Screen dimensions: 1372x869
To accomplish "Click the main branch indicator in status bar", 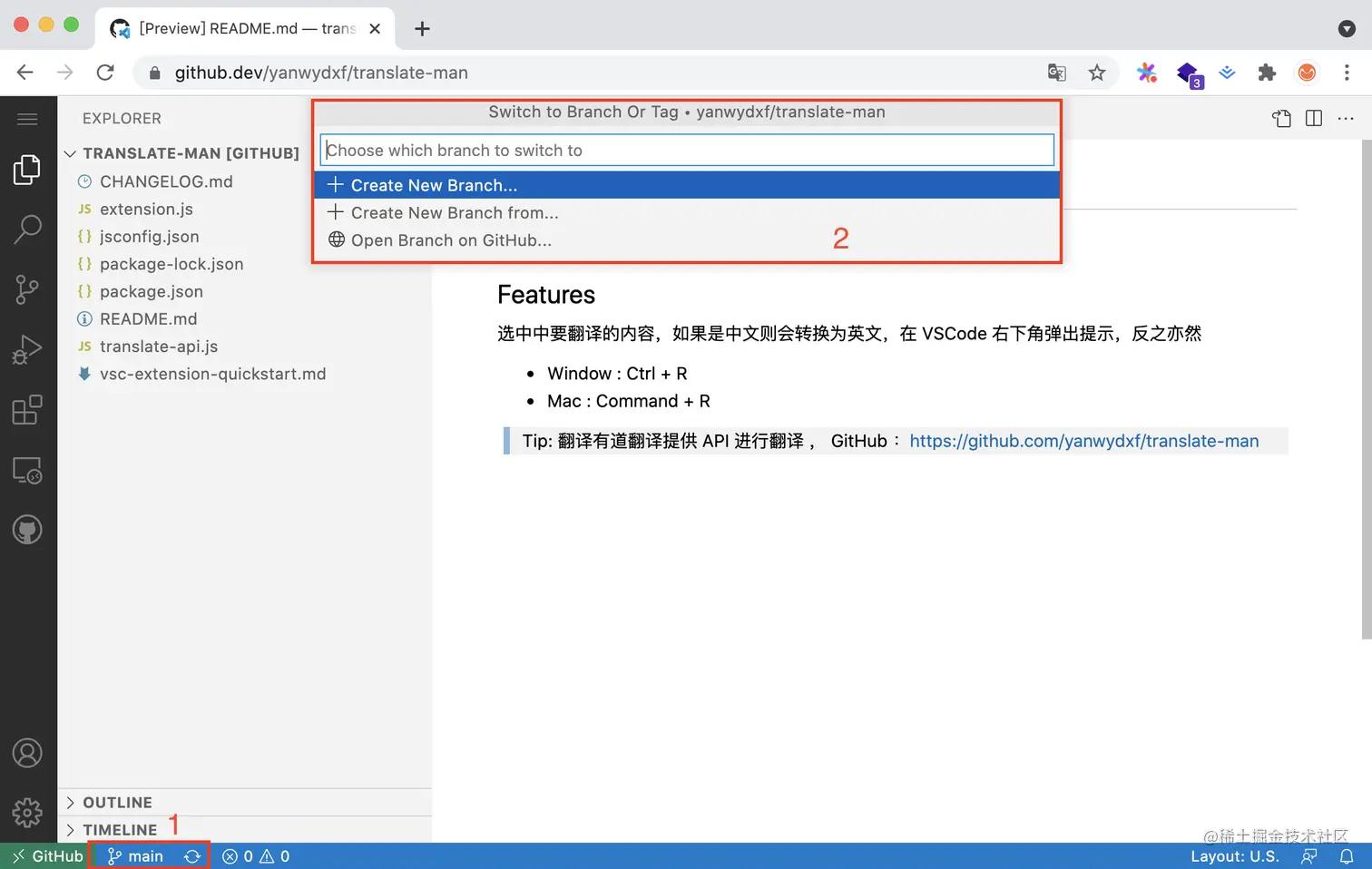I will tap(135, 856).
